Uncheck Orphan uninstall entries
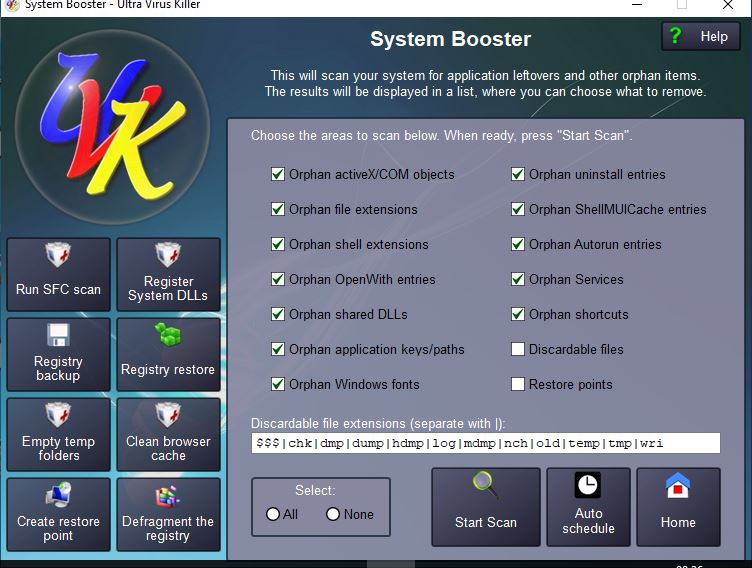This screenshot has height=568, width=752. 517,174
